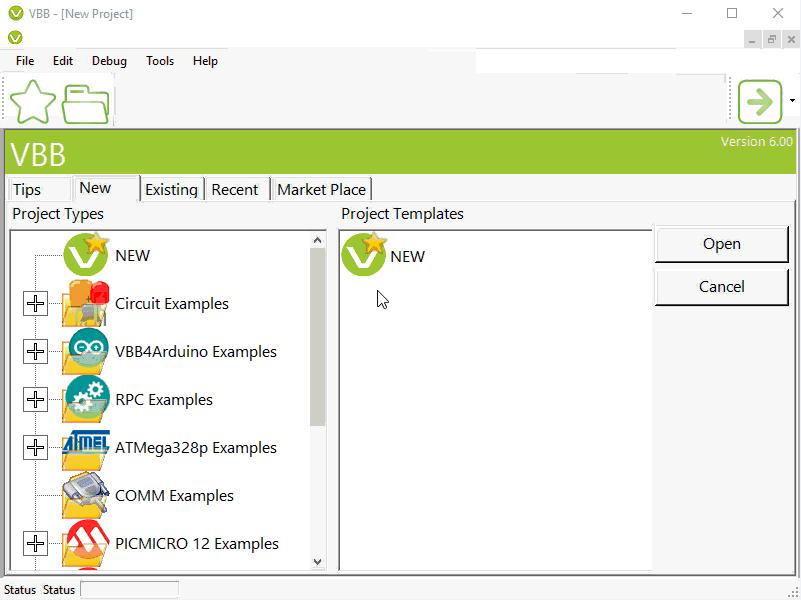Click the green arrow run button
801x600 pixels.
[x=760, y=102]
